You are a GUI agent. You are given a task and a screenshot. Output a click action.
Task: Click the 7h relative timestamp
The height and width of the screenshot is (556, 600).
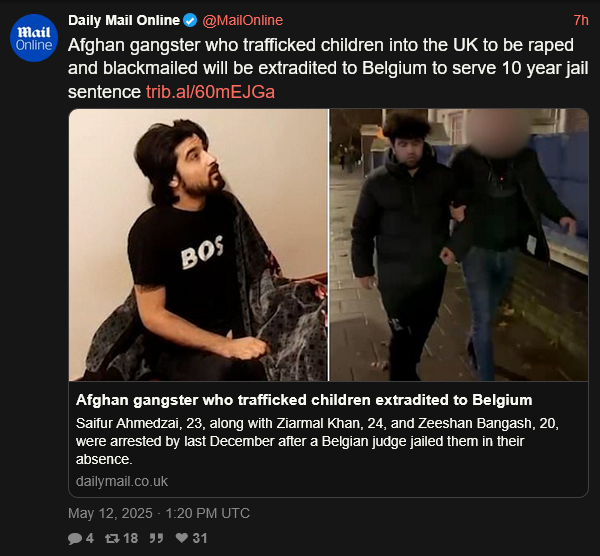581,20
